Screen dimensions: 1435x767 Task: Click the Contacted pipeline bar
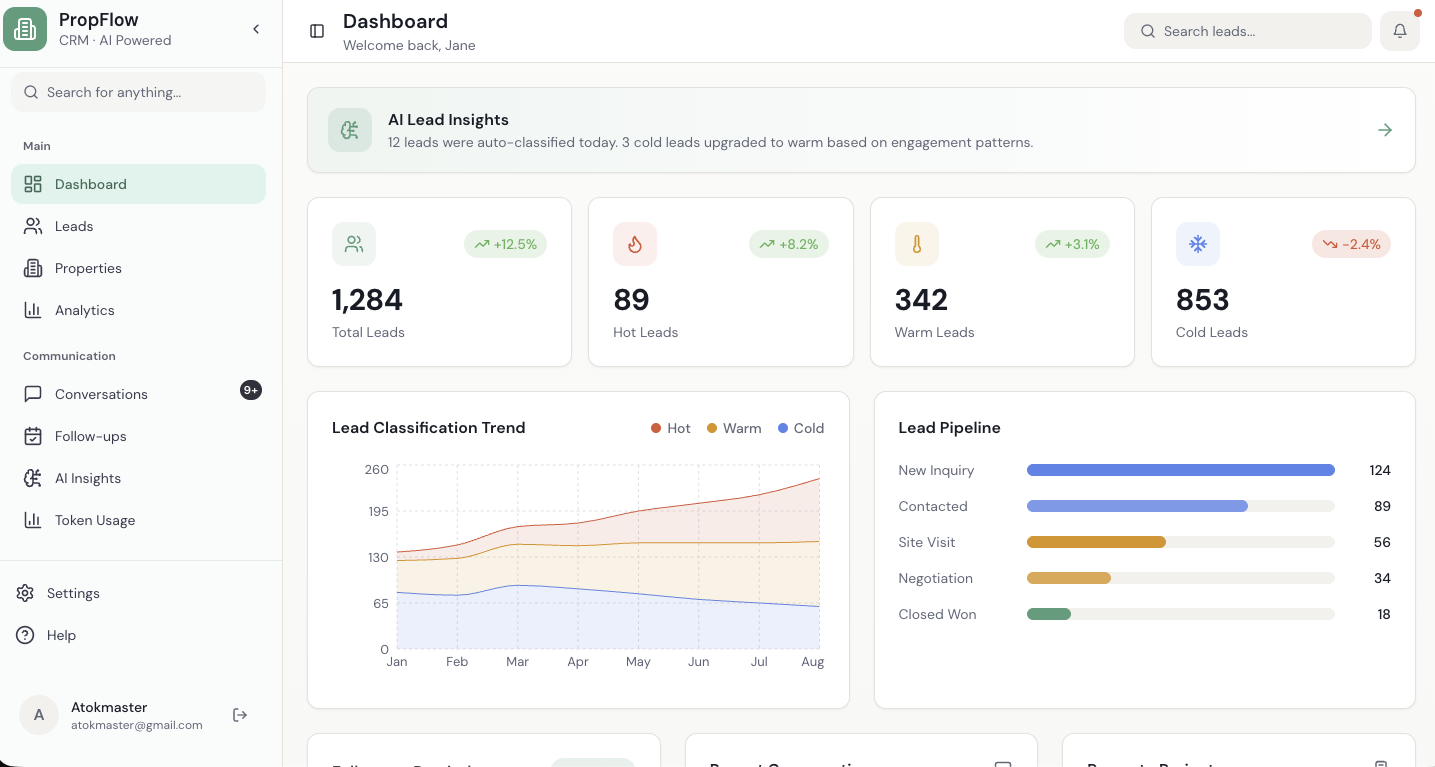point(1181,506)
